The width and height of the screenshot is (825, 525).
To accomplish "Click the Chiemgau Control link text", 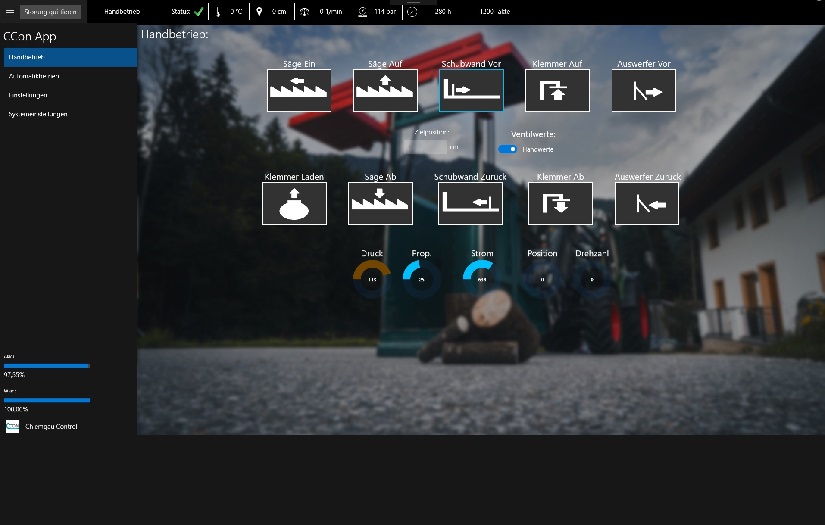I will (51, 427).
